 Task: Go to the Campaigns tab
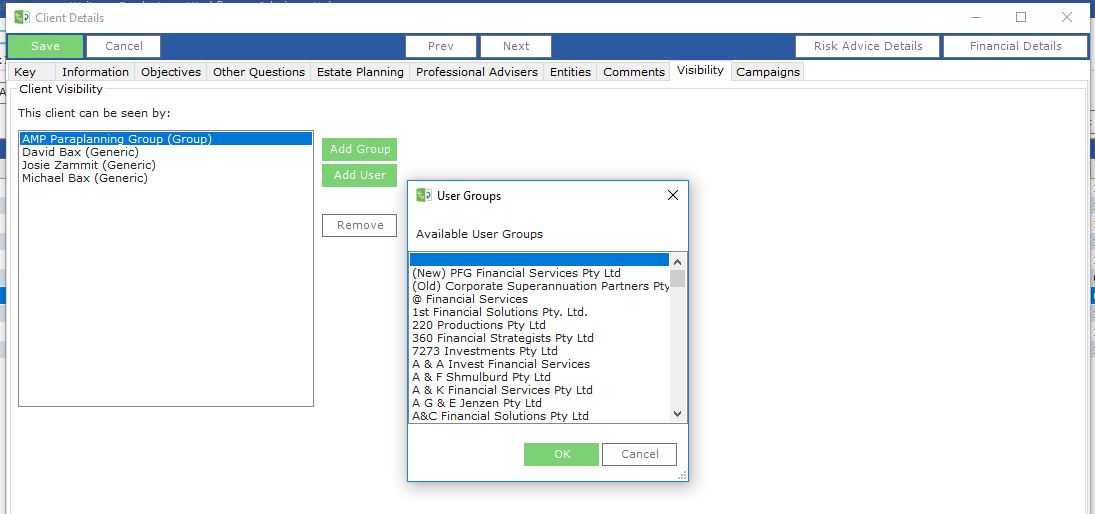(767, 72)
